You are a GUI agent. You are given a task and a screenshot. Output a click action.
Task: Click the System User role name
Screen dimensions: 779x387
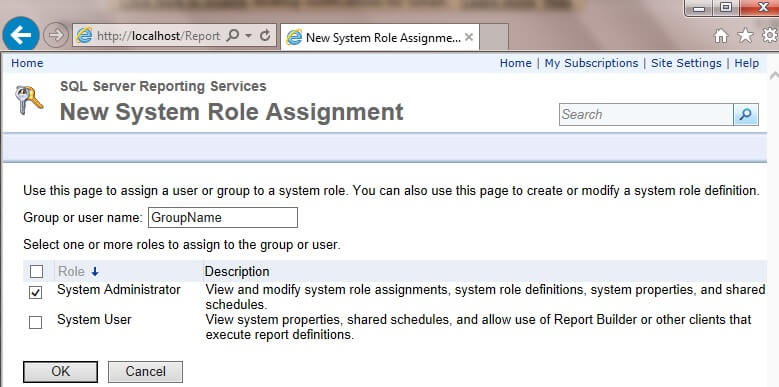[x=94, y=319]
